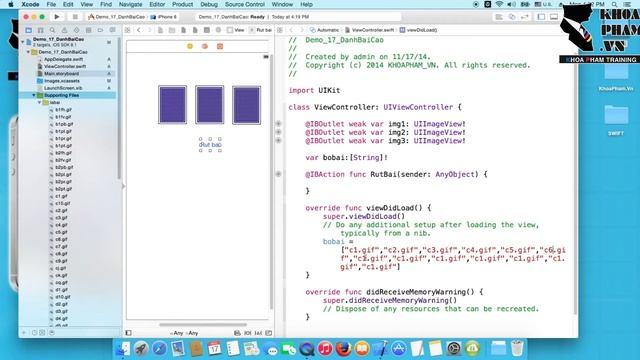Click the navigator filter add button

pos(24,333)
